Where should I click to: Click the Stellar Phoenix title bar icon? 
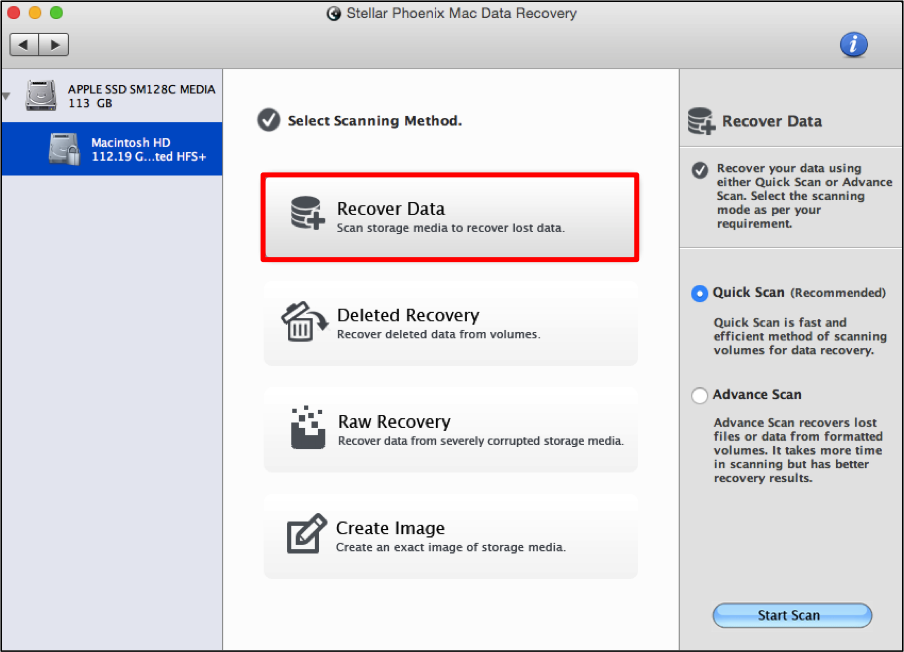coord(334,13)
